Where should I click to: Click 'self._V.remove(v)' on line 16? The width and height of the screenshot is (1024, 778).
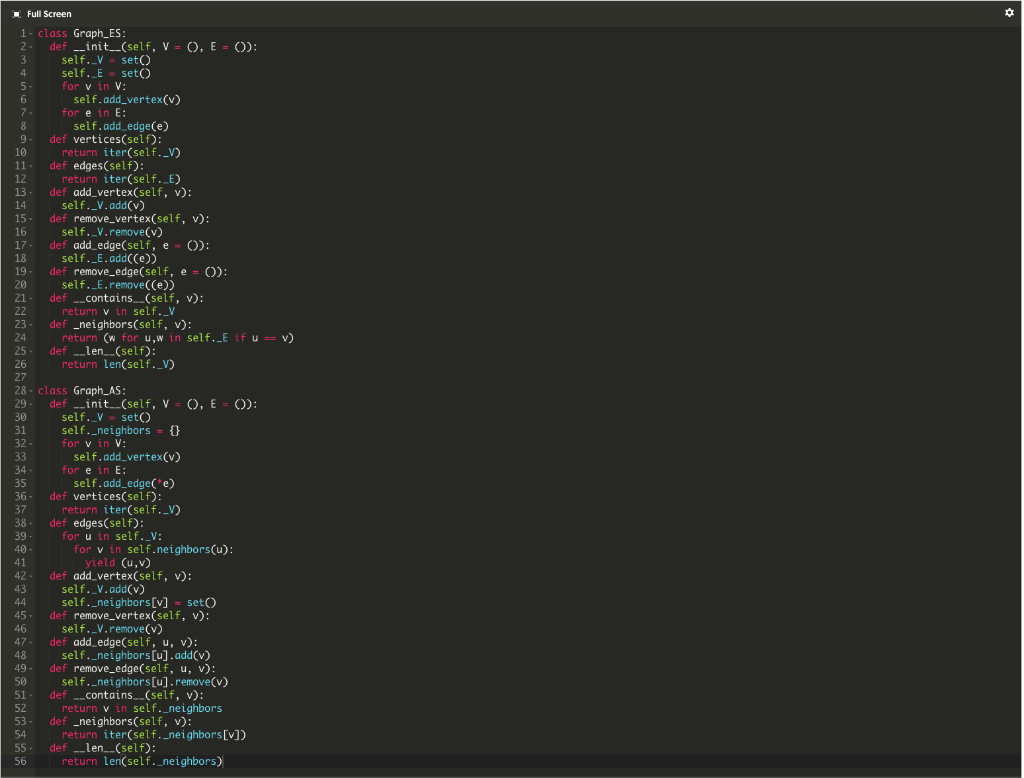[x=112, y=233]
